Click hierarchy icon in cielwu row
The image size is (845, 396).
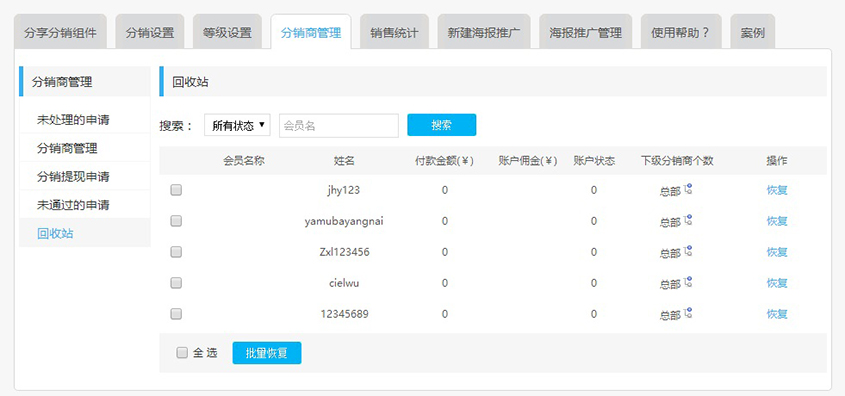(688, 281)
